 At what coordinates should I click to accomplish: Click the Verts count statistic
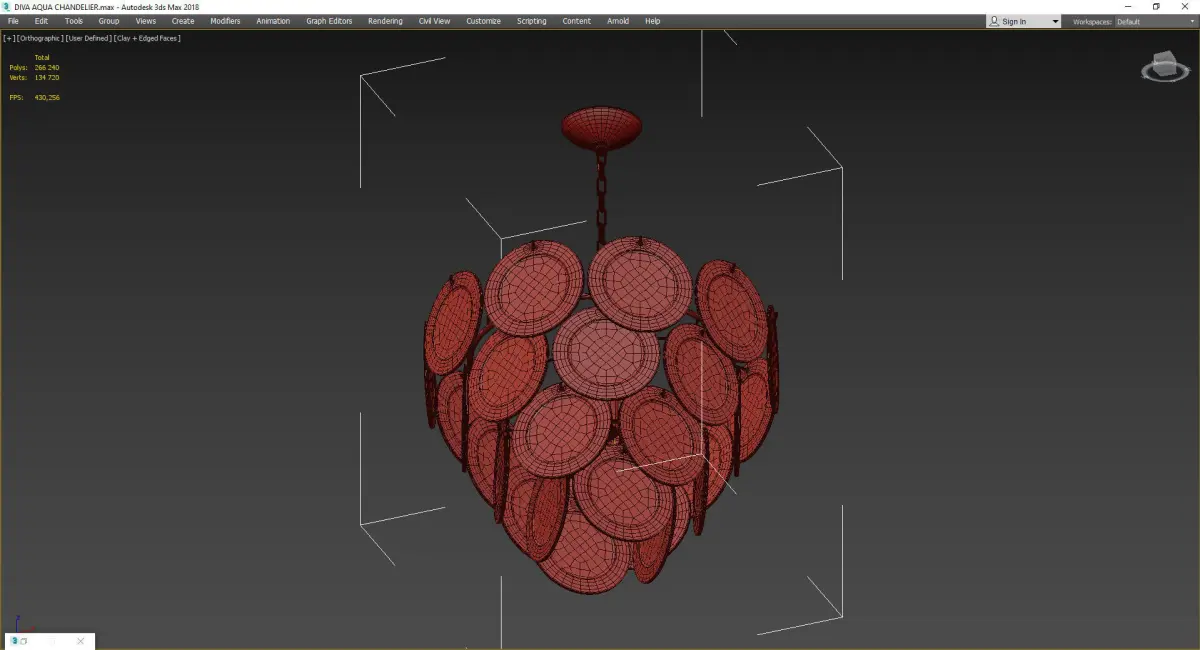coord(34,77)
